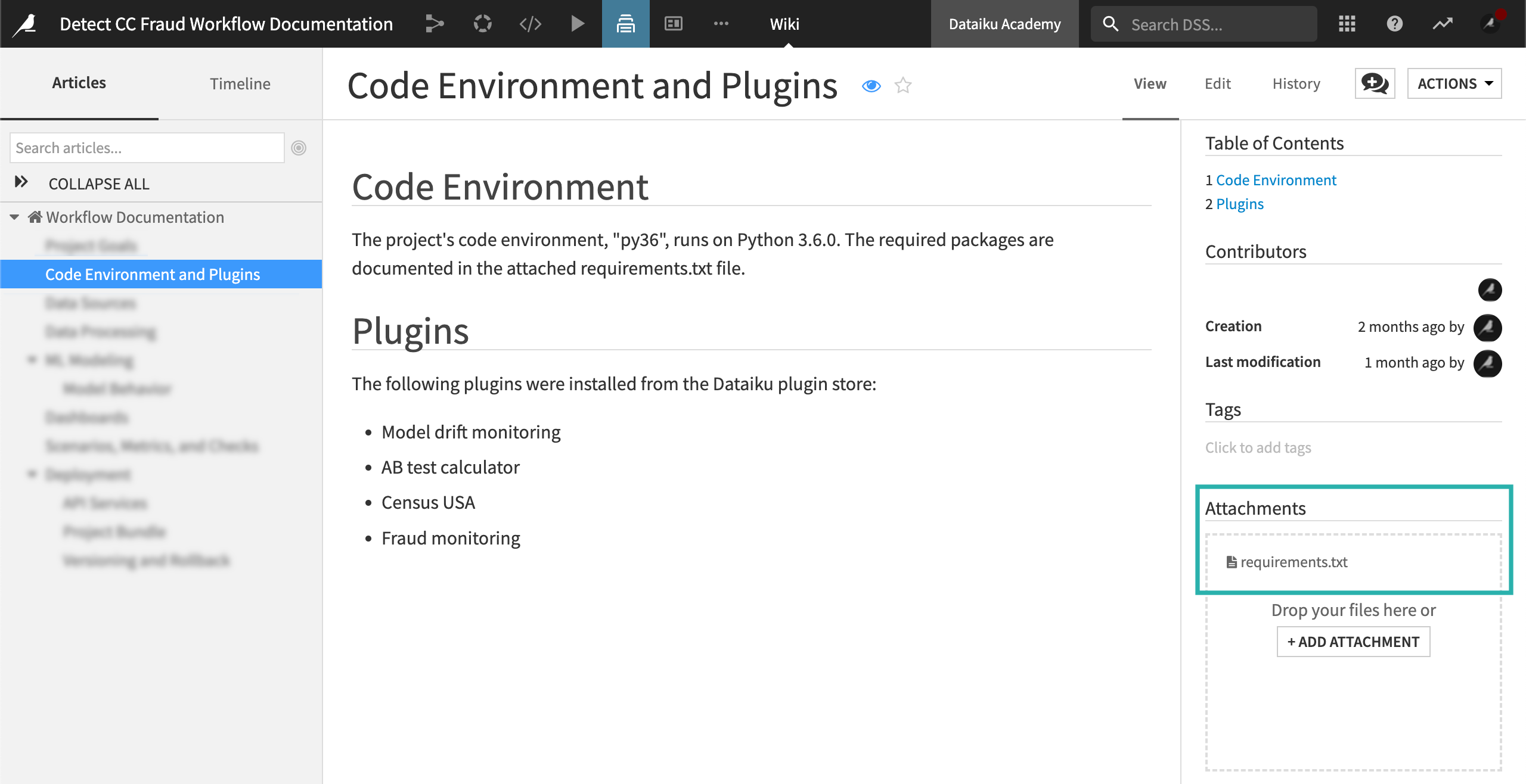The width and height of the screenshot is (1526, 784).
Task: Open the Dataiku bird home icon
Action: pyautogui.click(x=24, y=23)
